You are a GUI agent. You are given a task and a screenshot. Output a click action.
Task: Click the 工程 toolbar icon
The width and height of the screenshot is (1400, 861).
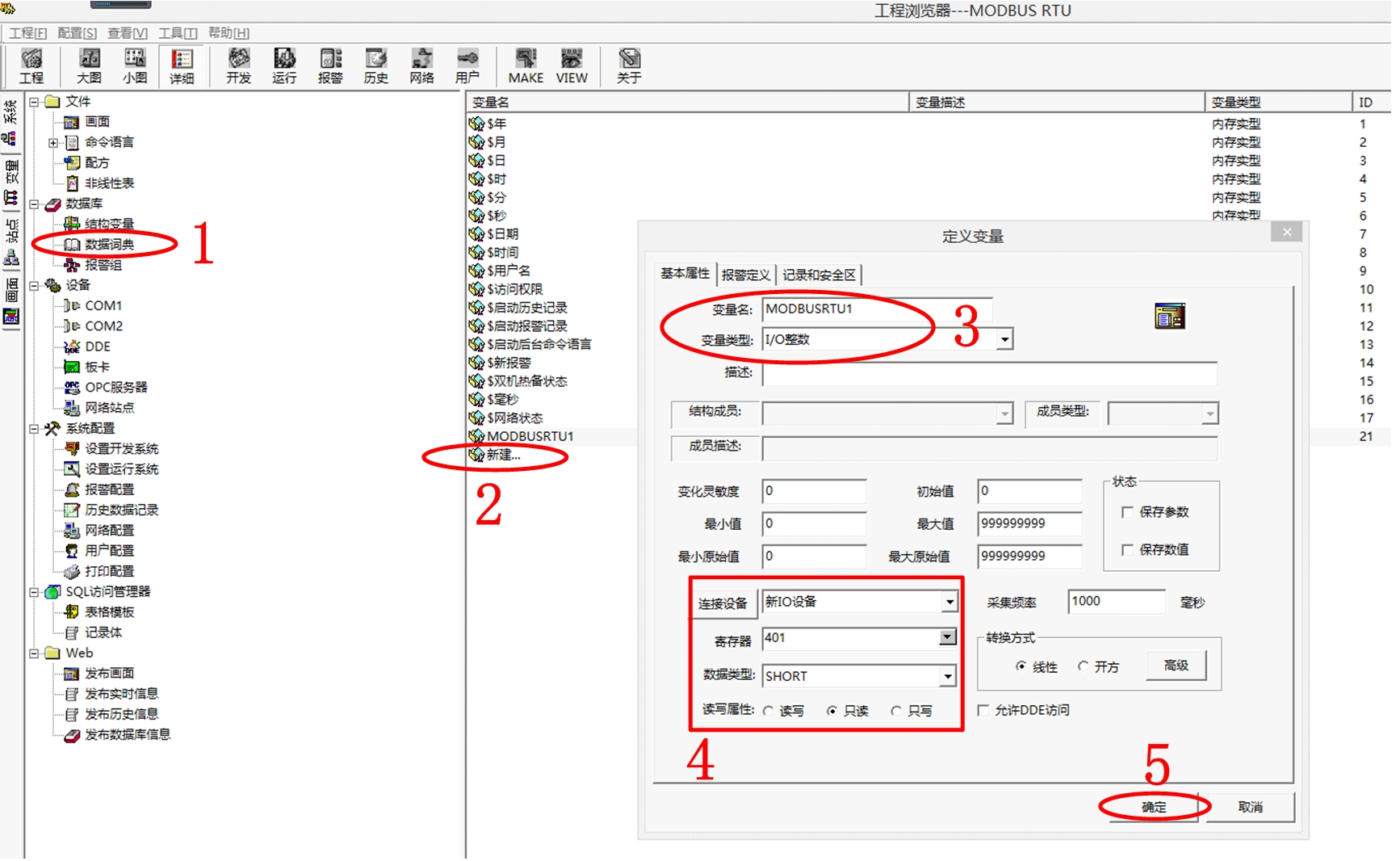31,65
